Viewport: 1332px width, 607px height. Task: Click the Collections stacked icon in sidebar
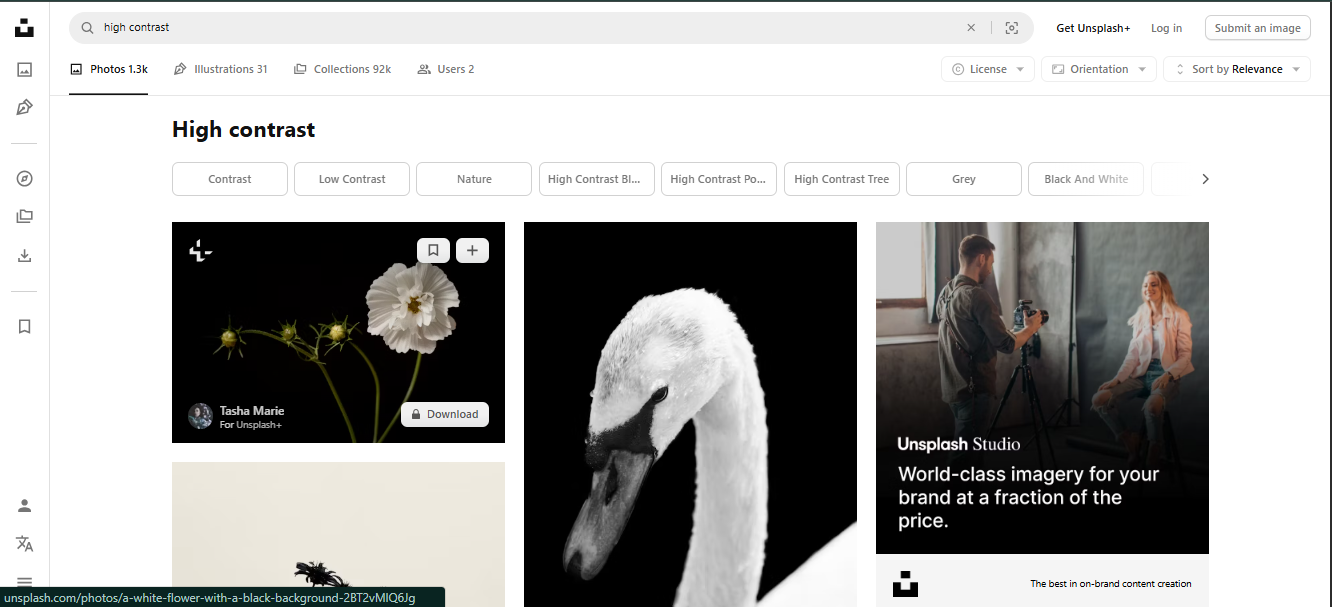click(24, 216)
